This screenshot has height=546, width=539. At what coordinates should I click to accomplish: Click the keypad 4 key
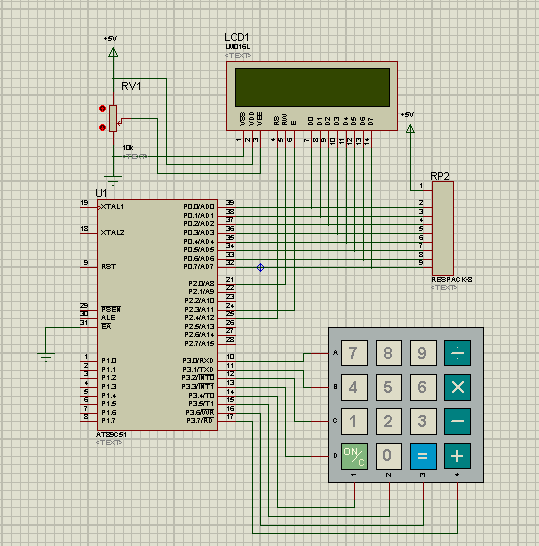click(354, 387)
